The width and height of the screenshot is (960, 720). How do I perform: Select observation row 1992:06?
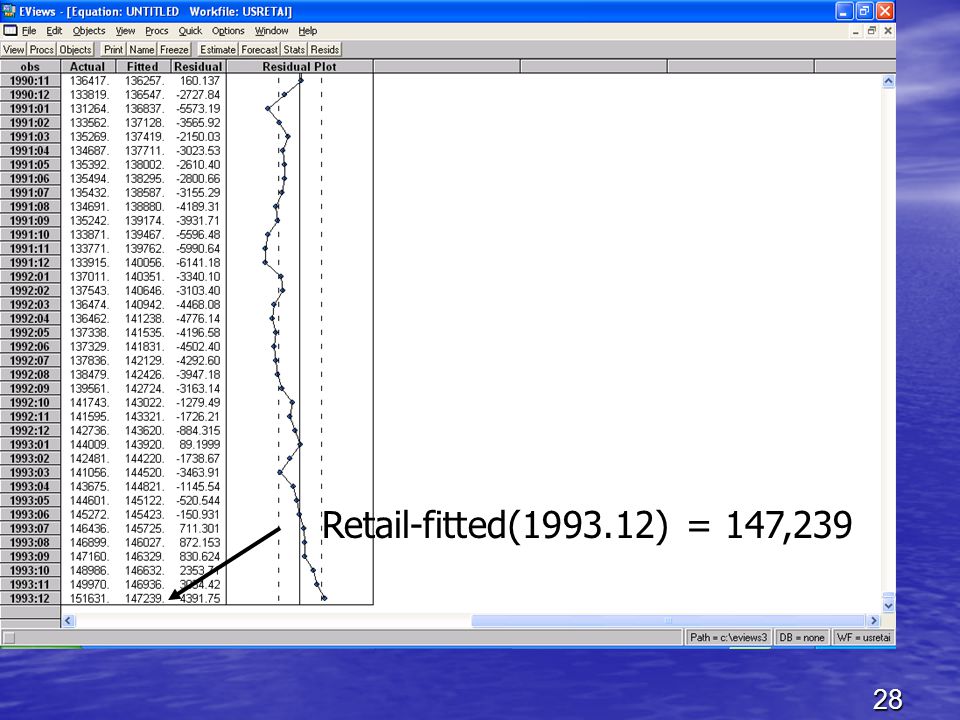[x=30, y=347]
